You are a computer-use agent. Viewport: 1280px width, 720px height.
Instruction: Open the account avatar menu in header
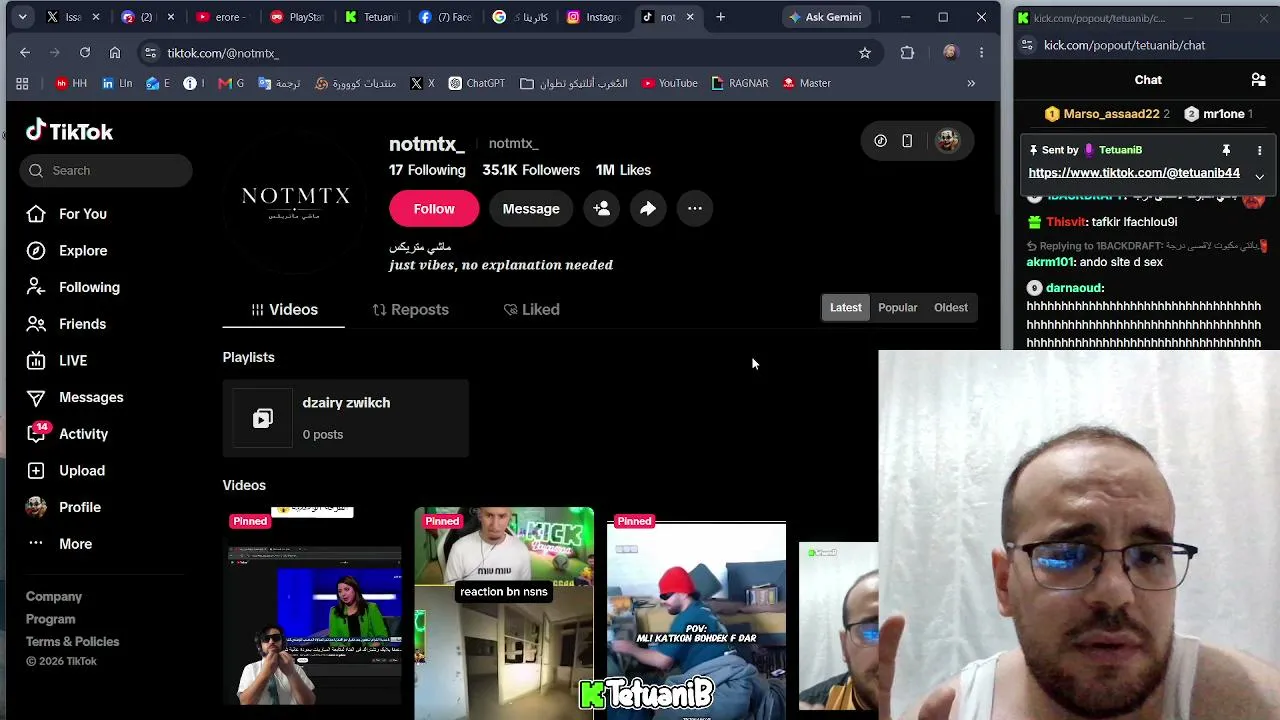pyautogui.click(x=947, y=141)
